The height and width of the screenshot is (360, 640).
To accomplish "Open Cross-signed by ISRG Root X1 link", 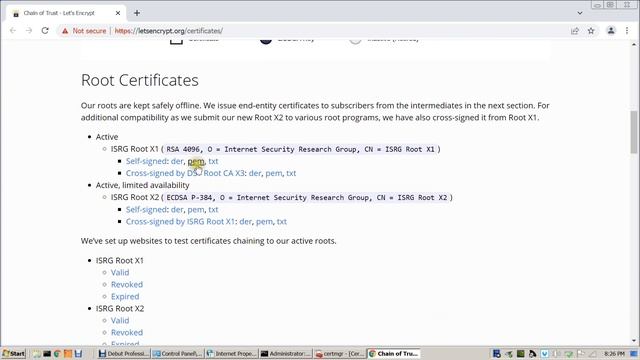I will click(x=180, y=222).
